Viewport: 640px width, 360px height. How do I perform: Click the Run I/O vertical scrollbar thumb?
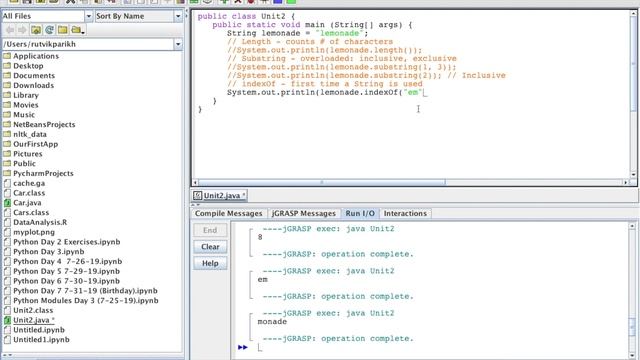click(632, 327)
